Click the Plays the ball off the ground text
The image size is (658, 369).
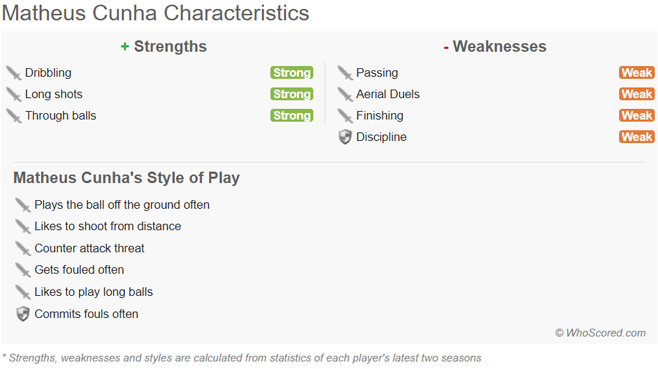122,205
